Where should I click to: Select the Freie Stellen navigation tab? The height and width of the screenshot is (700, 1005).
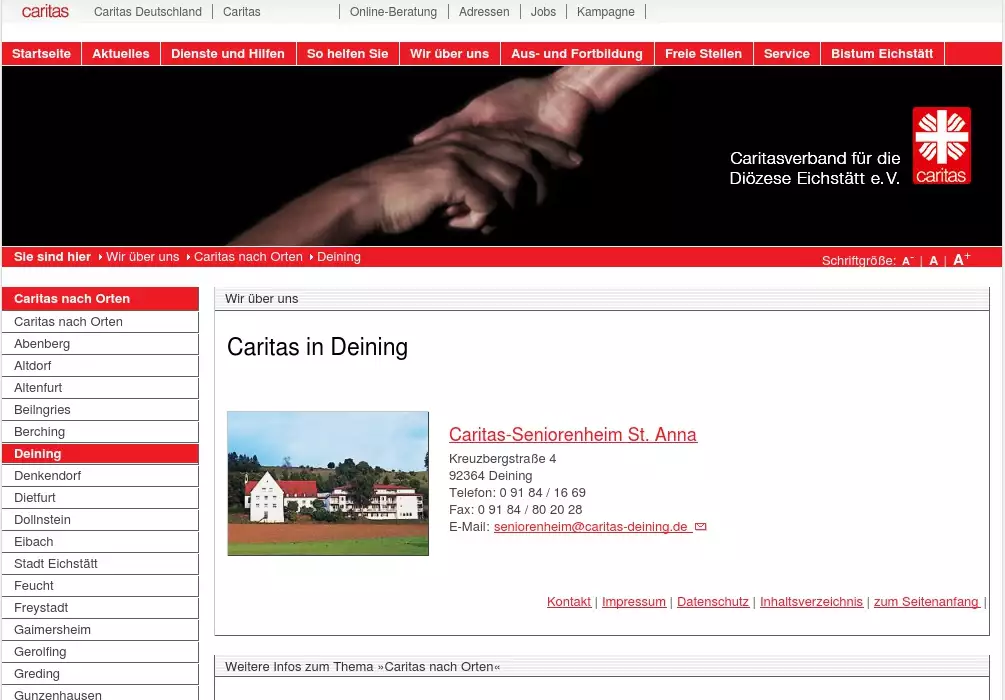coord(703,54)
